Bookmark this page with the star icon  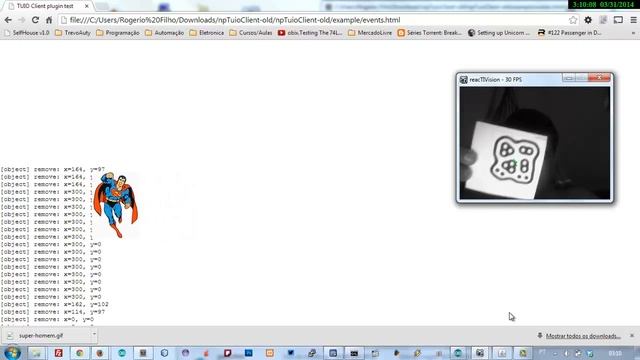tap(573, 20)
